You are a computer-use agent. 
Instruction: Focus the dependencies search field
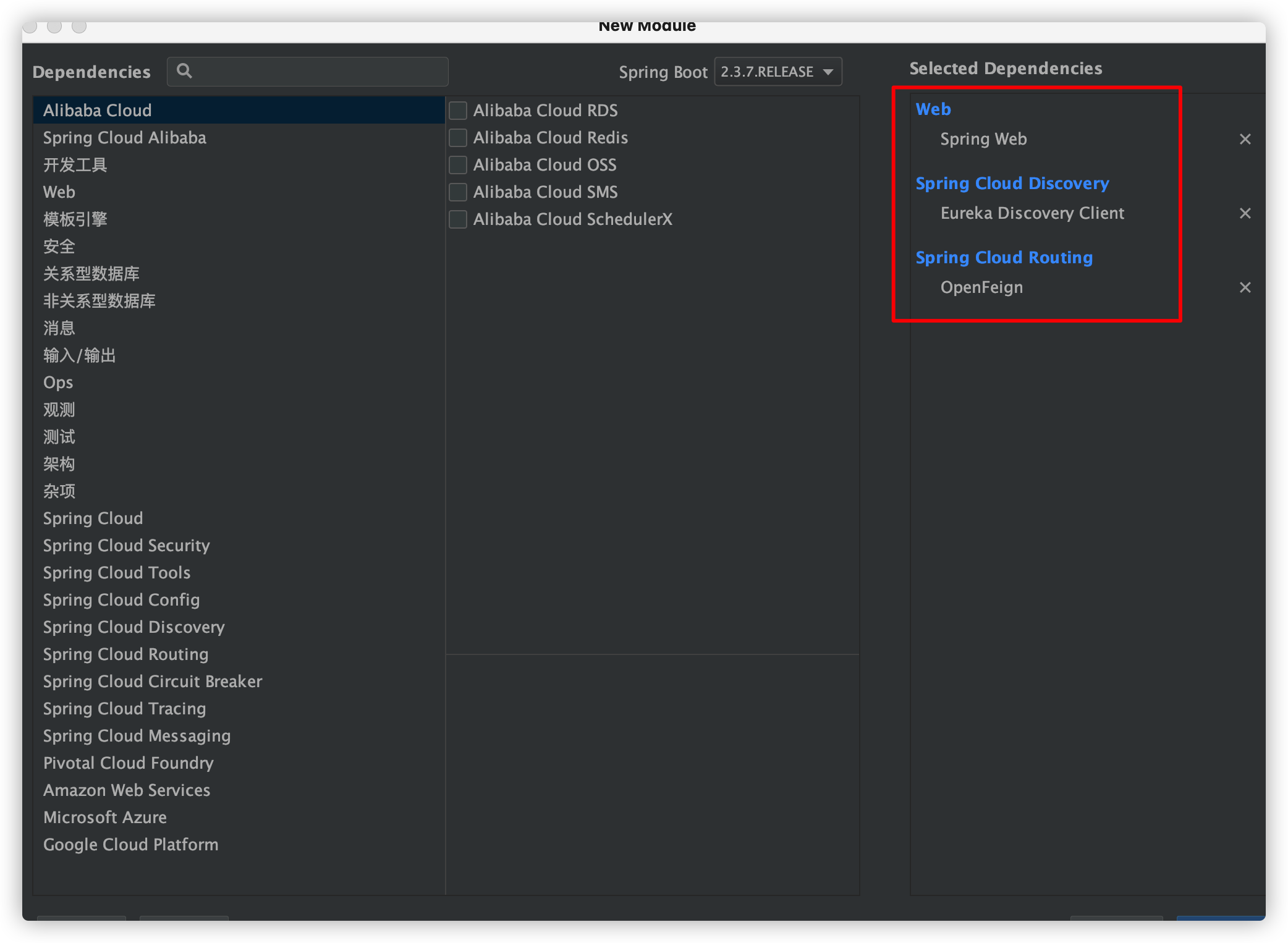pyautogui.click(x=307, y=72)
